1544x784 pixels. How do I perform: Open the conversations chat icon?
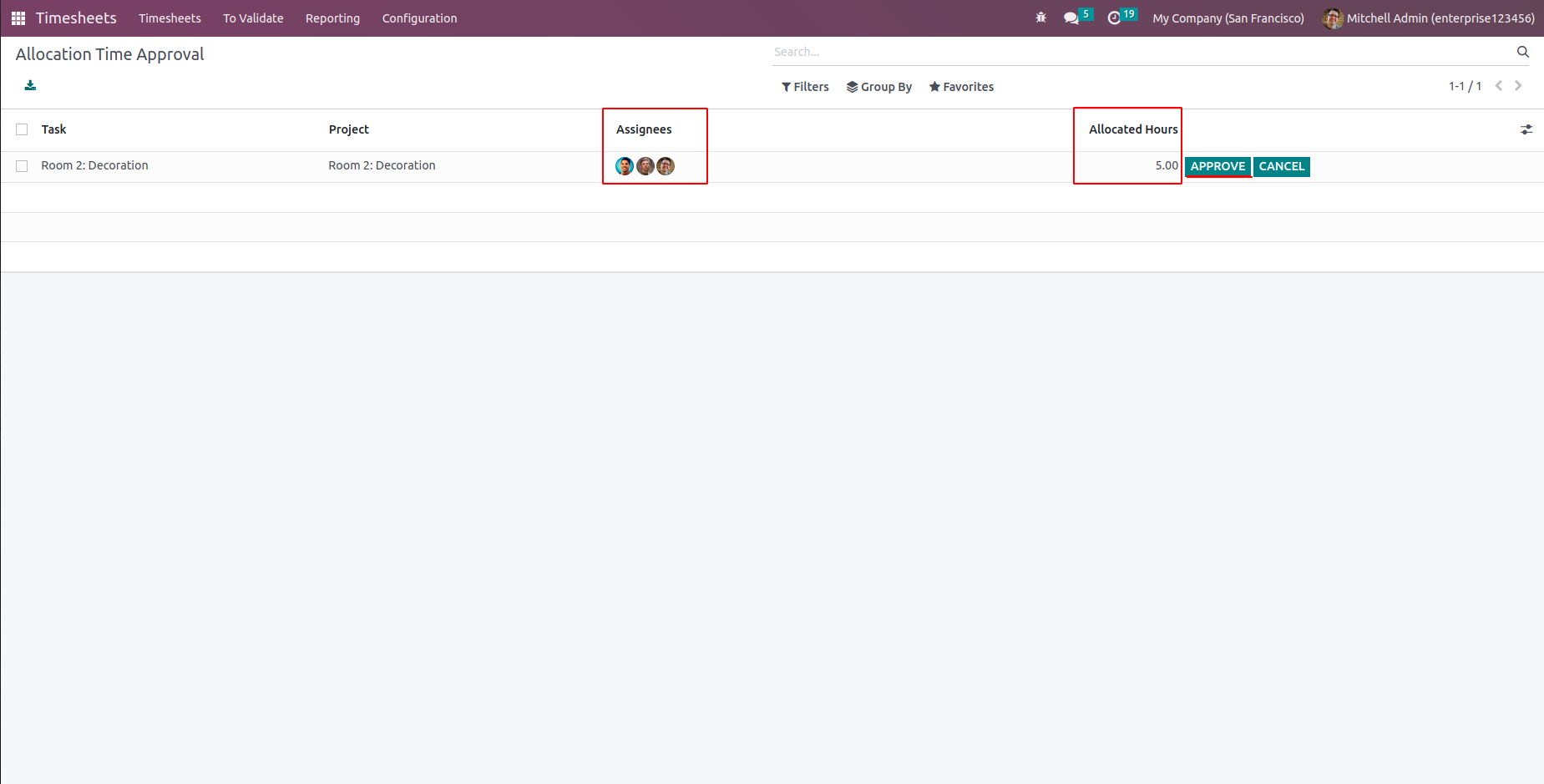click(x=1071, y=18)
